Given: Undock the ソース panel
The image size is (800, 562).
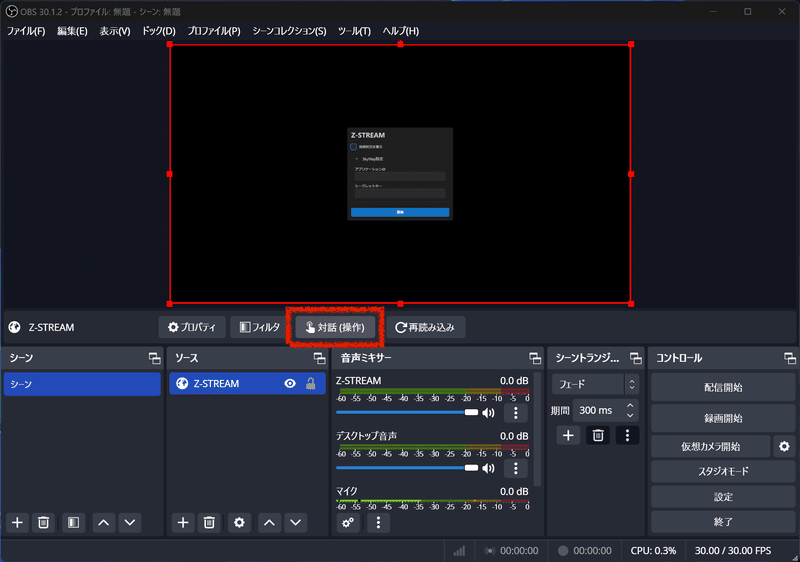Looking at the screenshot, I should tap(319, 359).
